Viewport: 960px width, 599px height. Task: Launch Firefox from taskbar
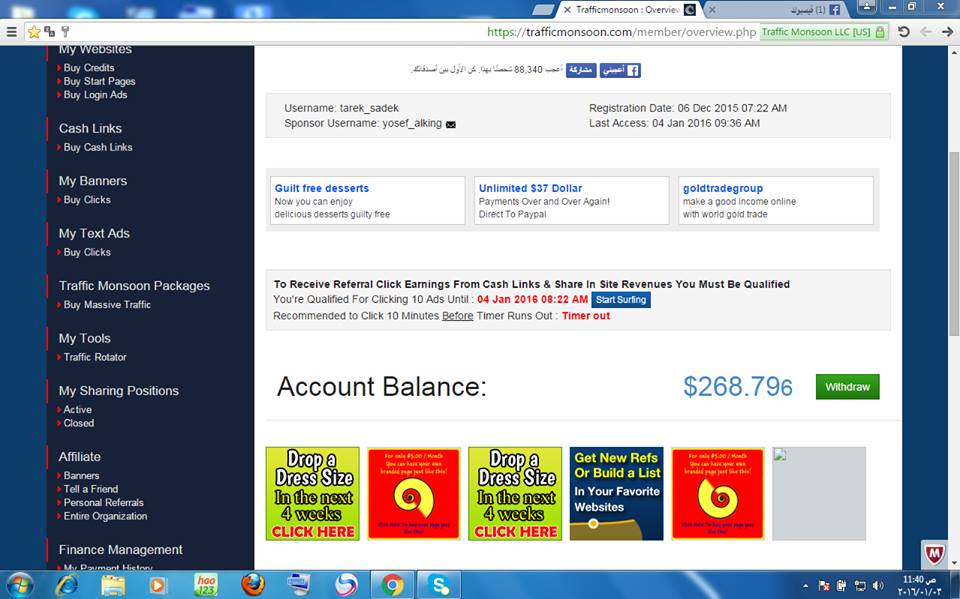(x=252, y=585)
